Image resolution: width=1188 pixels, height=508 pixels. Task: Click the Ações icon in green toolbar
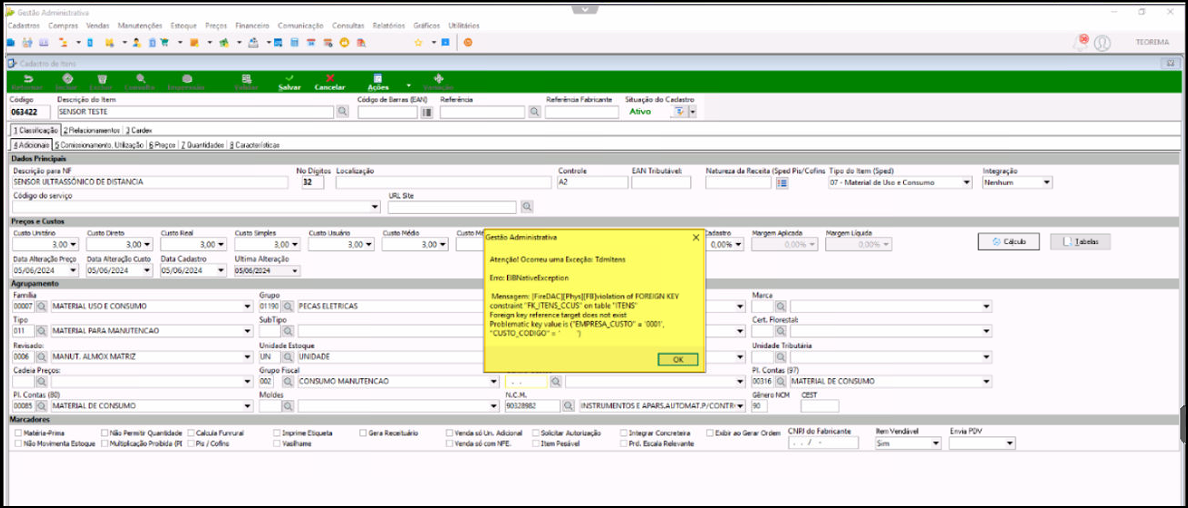pyautogui.click(x=377, y=78)
